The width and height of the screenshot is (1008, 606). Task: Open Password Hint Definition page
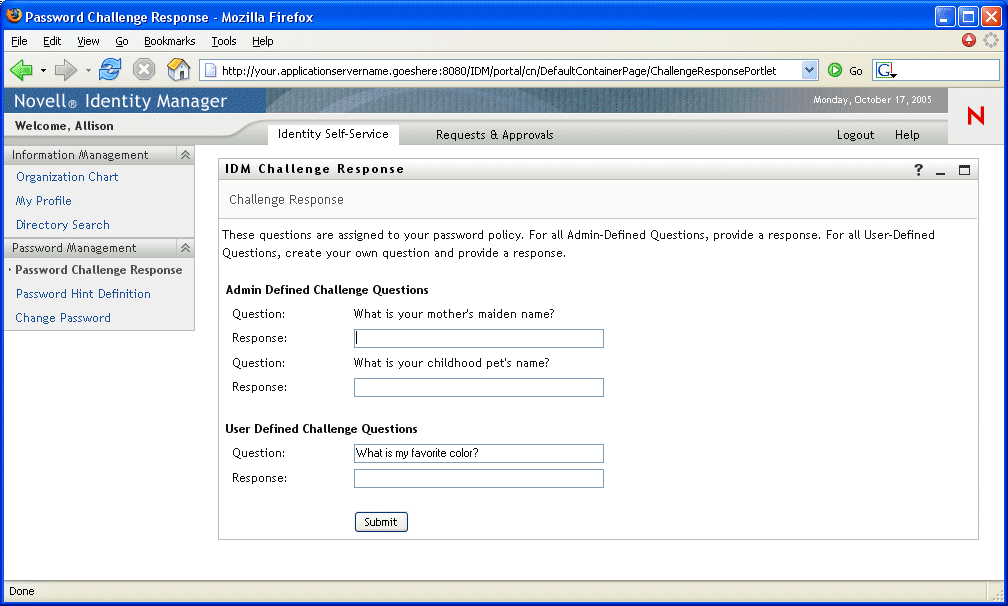83,294
